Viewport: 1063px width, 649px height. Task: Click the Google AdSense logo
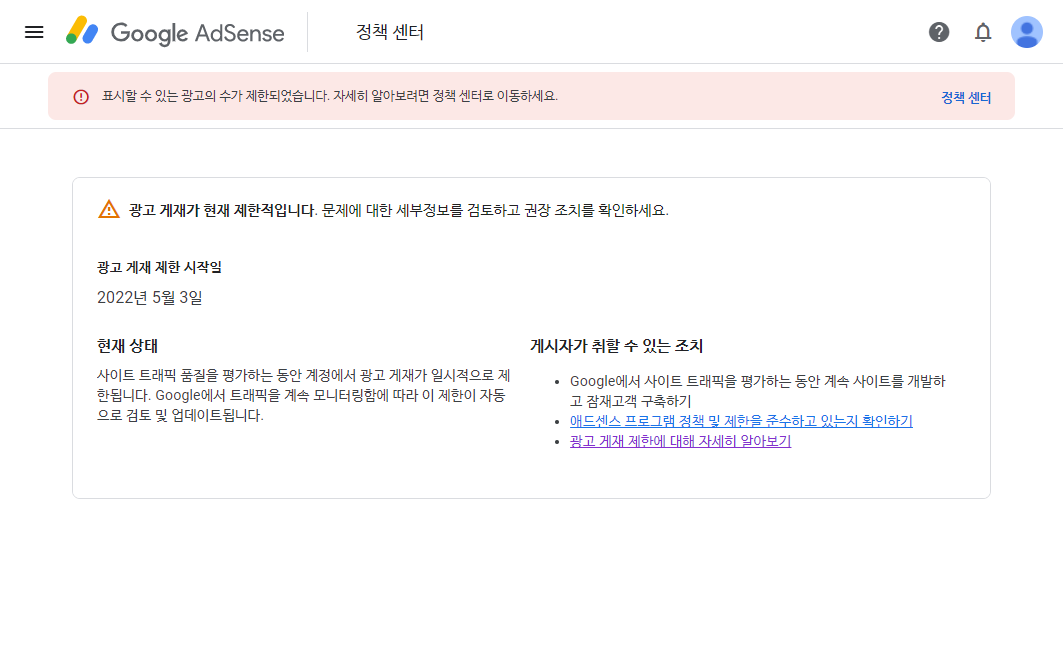tap(175, 32)
